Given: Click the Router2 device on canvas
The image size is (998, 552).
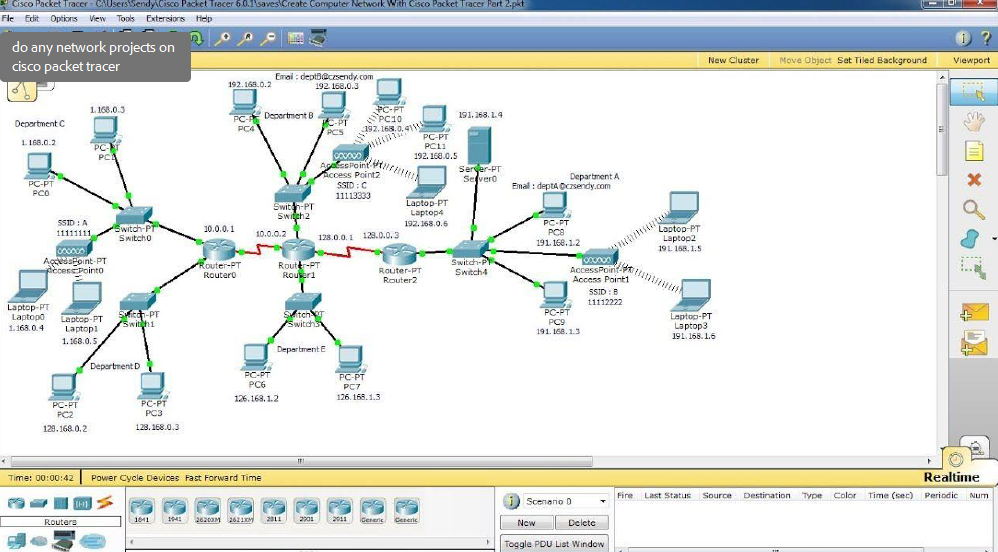Looking at the screenshot, I should coord(399,255).
